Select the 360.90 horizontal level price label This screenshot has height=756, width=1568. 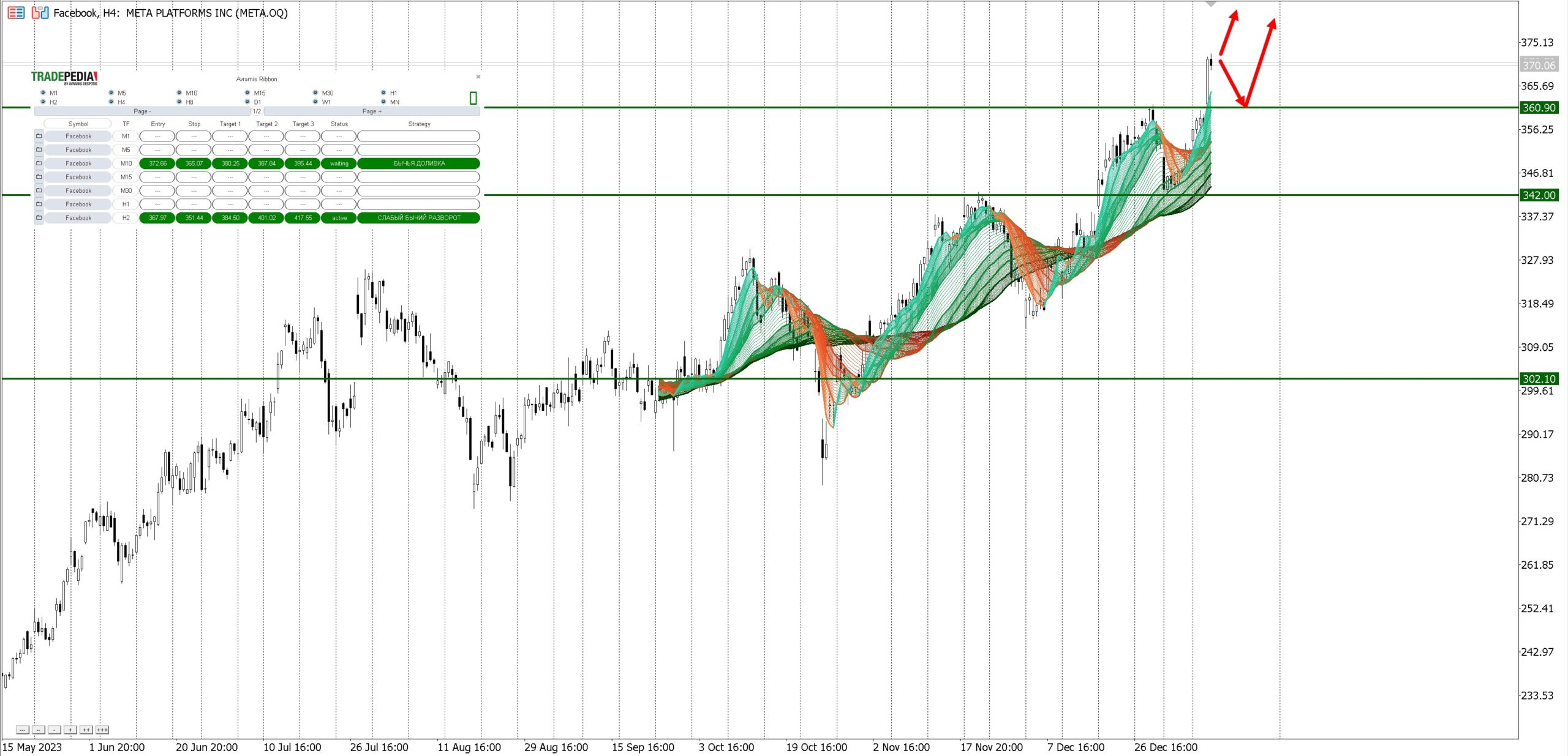click(1539, 108)
